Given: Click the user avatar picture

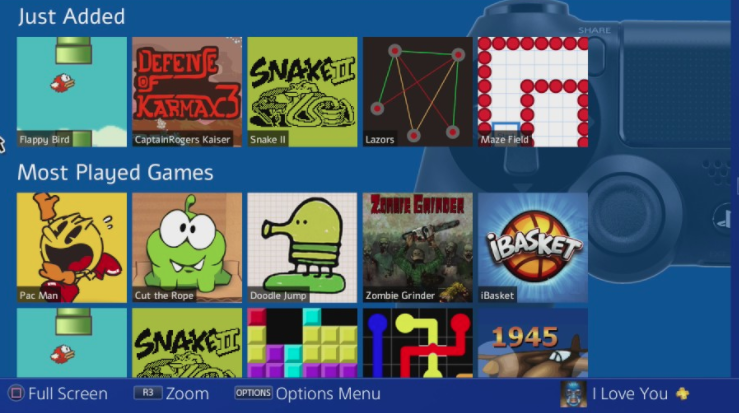Looking at the screenshot, I should (x=574, y=394).
